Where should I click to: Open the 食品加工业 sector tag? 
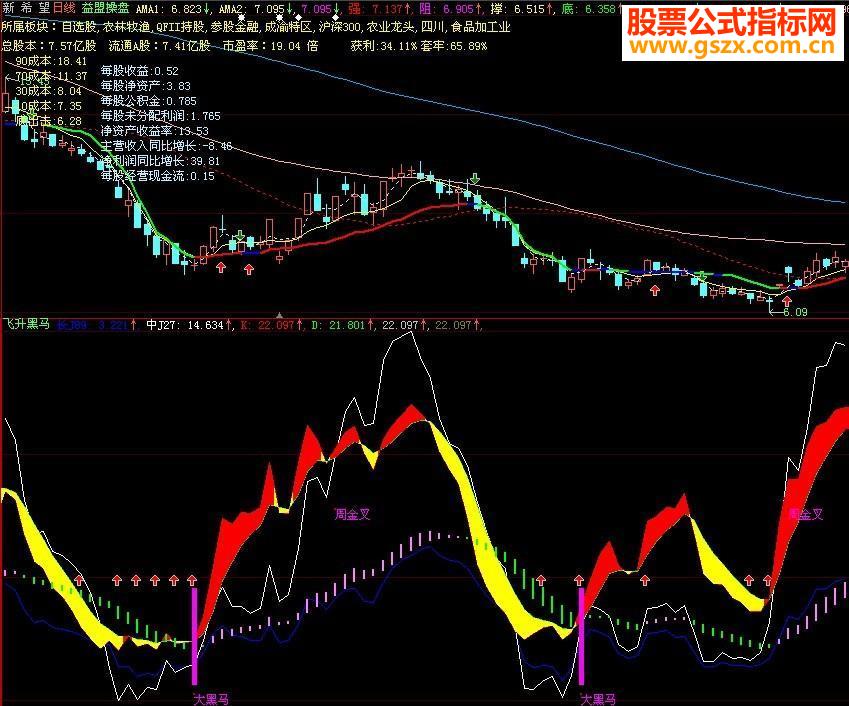tap(481, 27)
